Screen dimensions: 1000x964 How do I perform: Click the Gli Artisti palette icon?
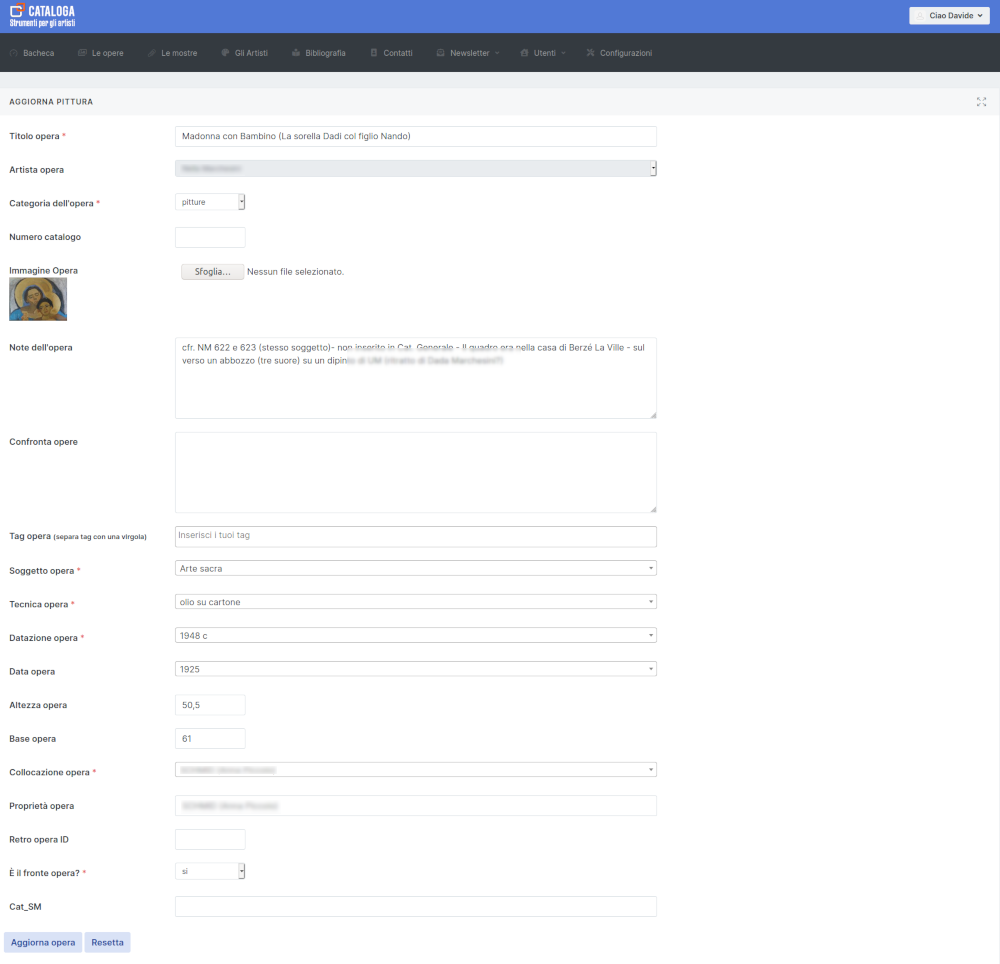tap(225, 53)
